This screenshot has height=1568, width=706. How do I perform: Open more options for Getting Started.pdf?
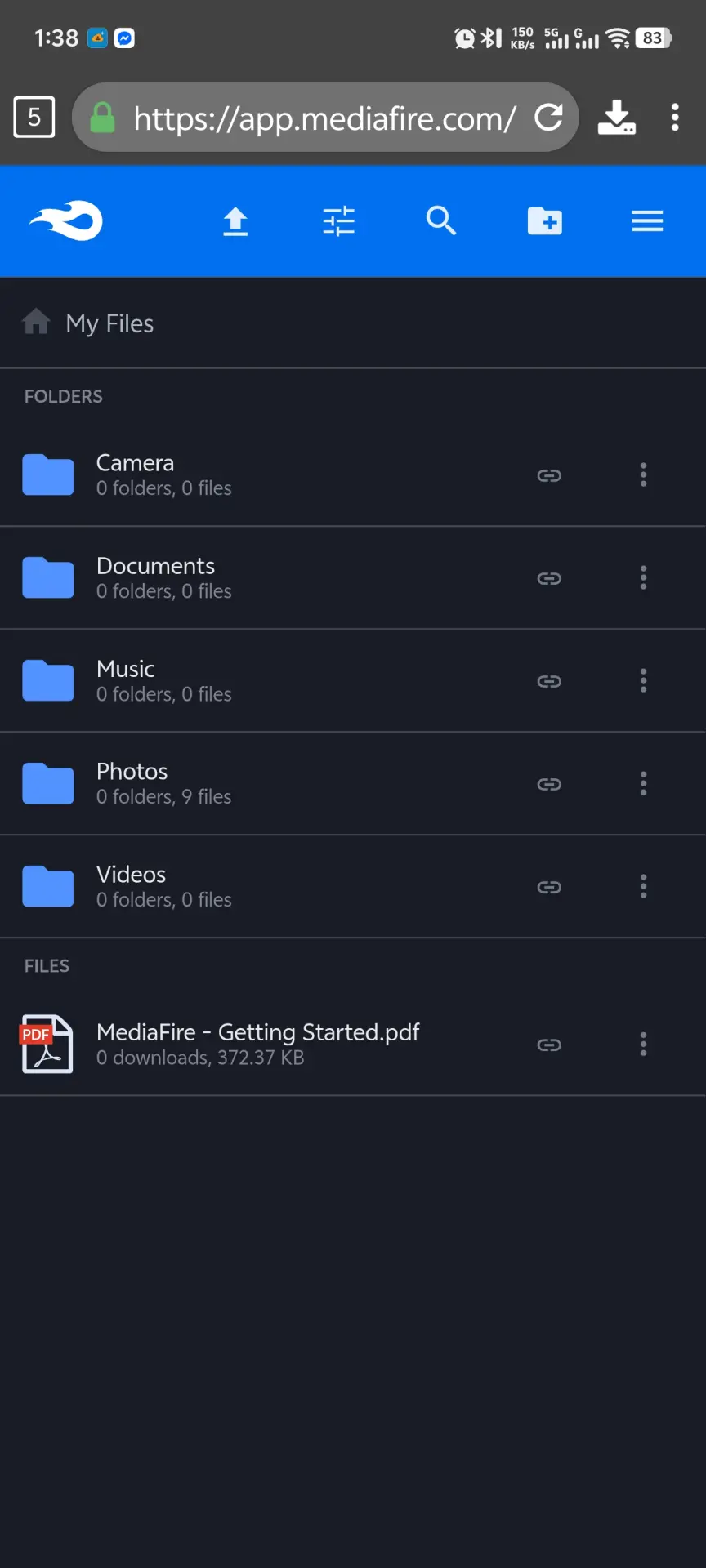point(644,1044)
